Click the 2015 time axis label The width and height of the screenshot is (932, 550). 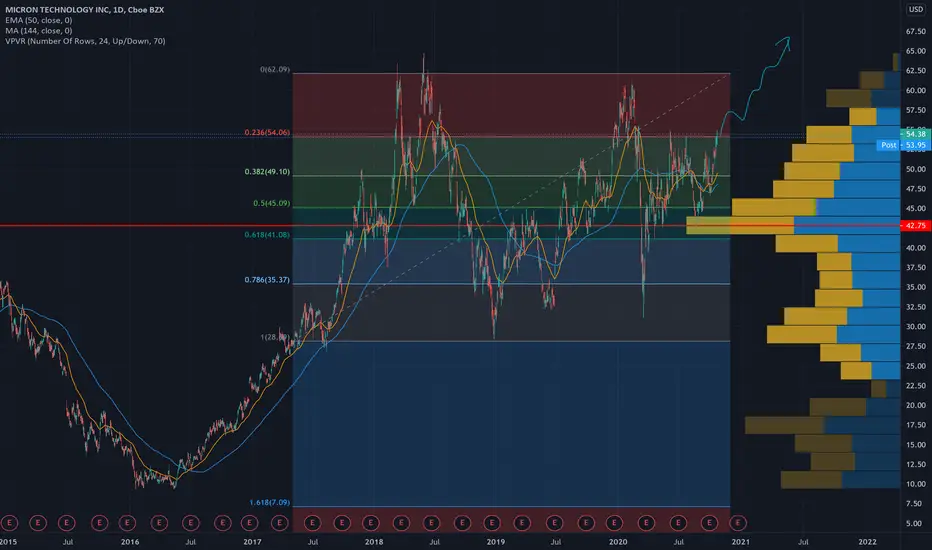(x=8, y=542)
